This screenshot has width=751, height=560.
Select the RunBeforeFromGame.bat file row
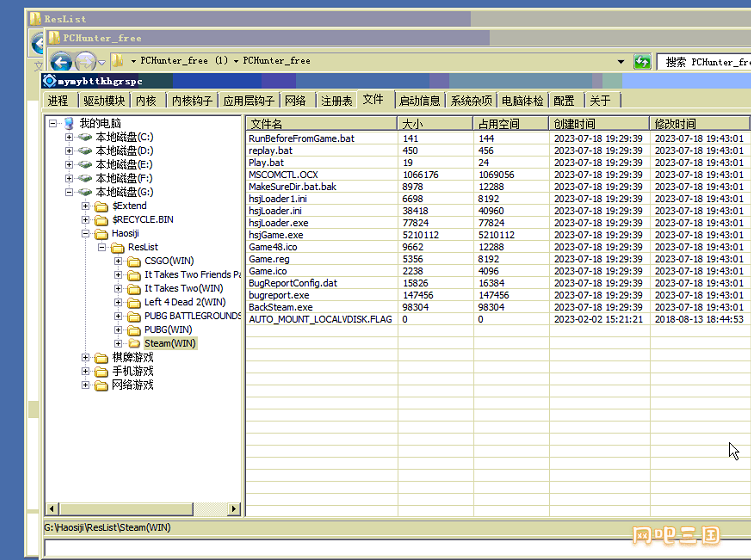[498, 138]
